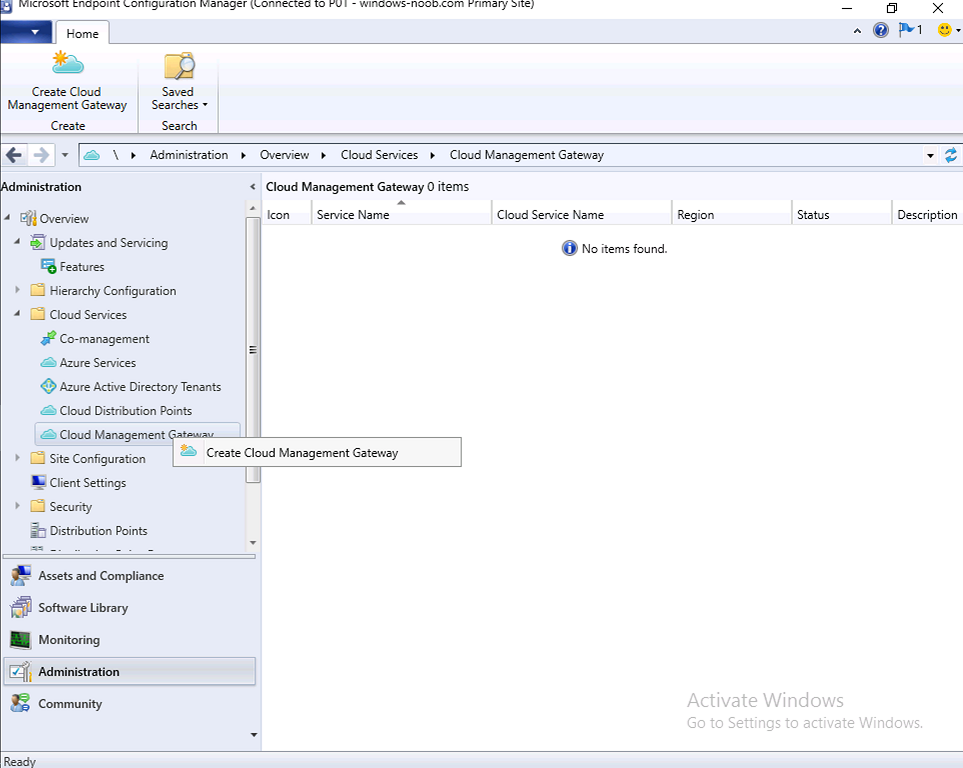Refresh view with the refresh icon
This screenshot has width=963, height=768.
click(x=951, y=155)
